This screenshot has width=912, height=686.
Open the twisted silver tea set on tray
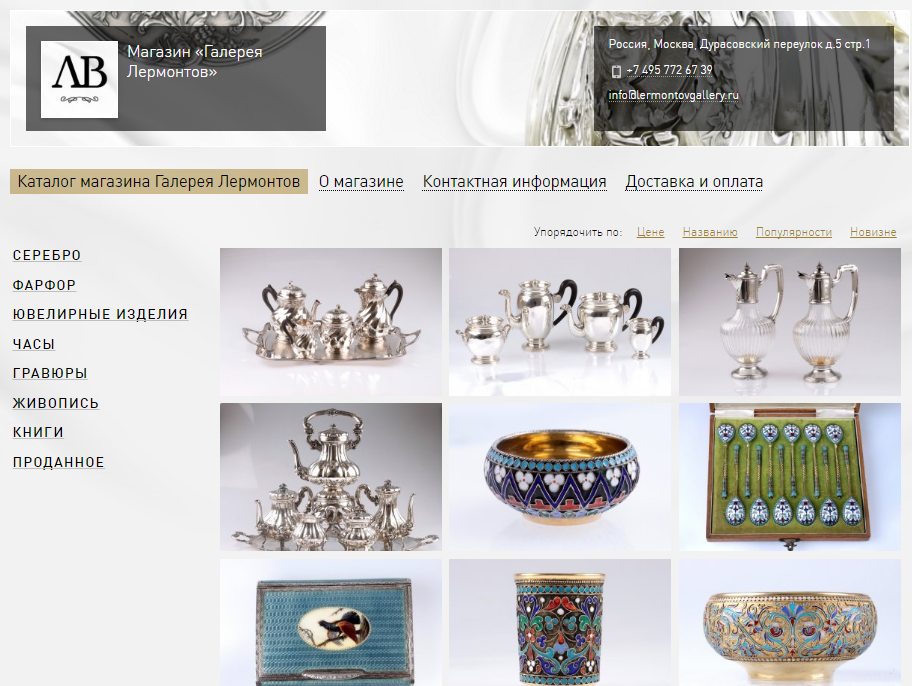(x=331, y=322)
